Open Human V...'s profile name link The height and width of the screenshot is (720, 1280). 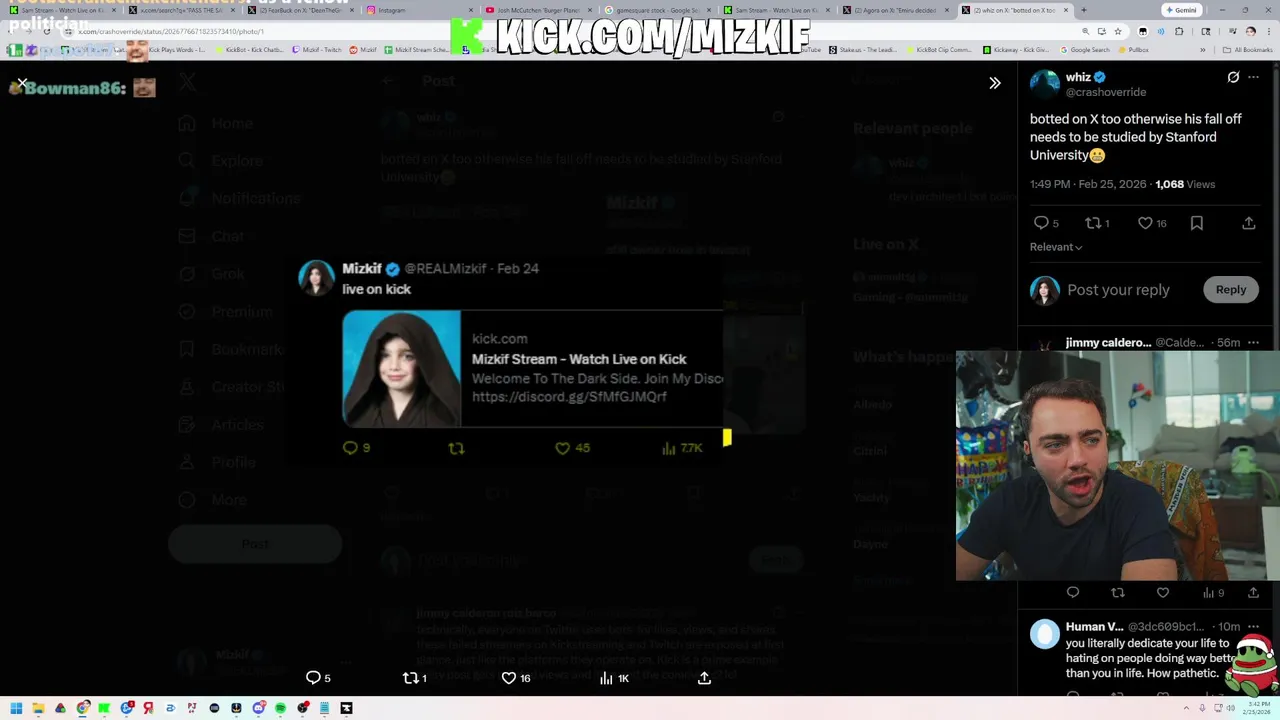click(1094, 627)
